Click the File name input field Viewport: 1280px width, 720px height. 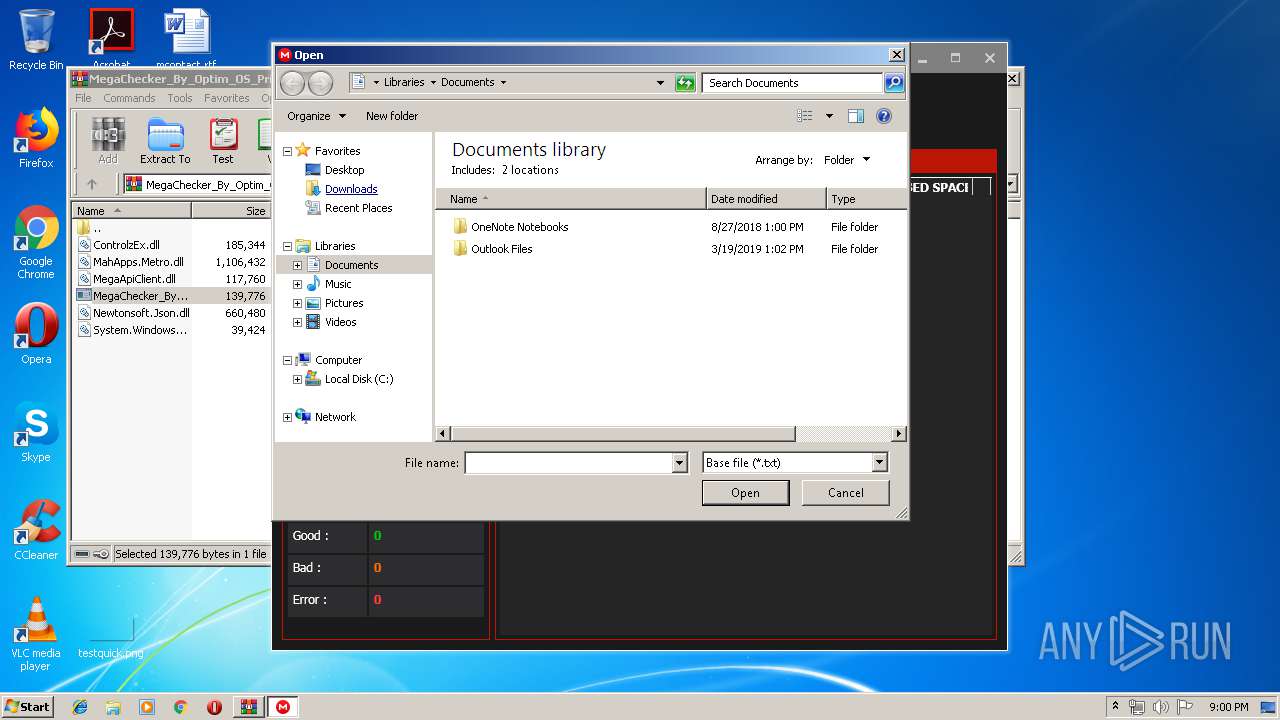point(568,463)
